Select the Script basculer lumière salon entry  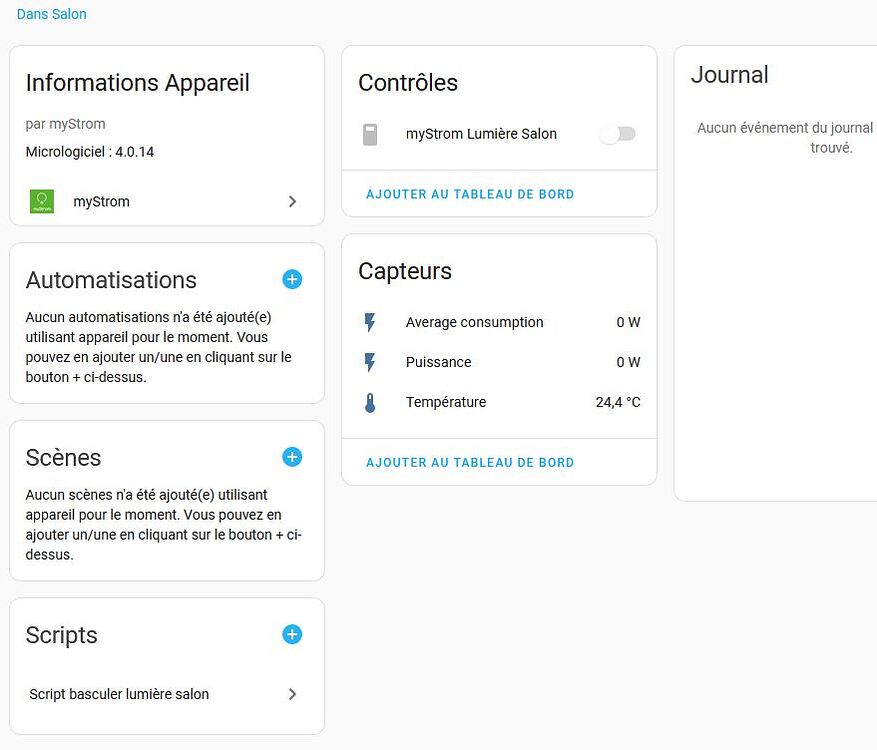119,694
